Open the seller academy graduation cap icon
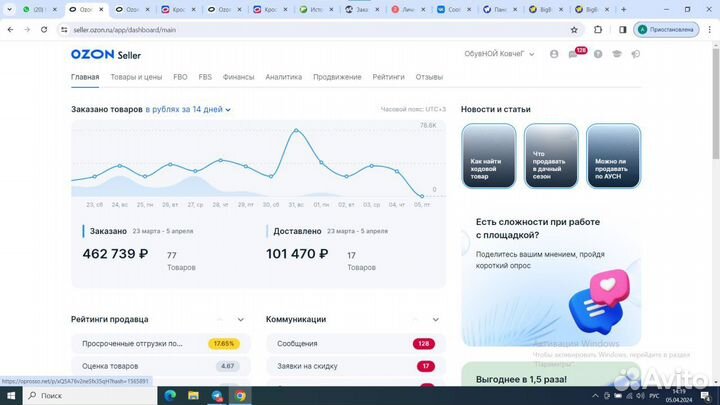Screen dimensions: 720x405 [617, 54]
